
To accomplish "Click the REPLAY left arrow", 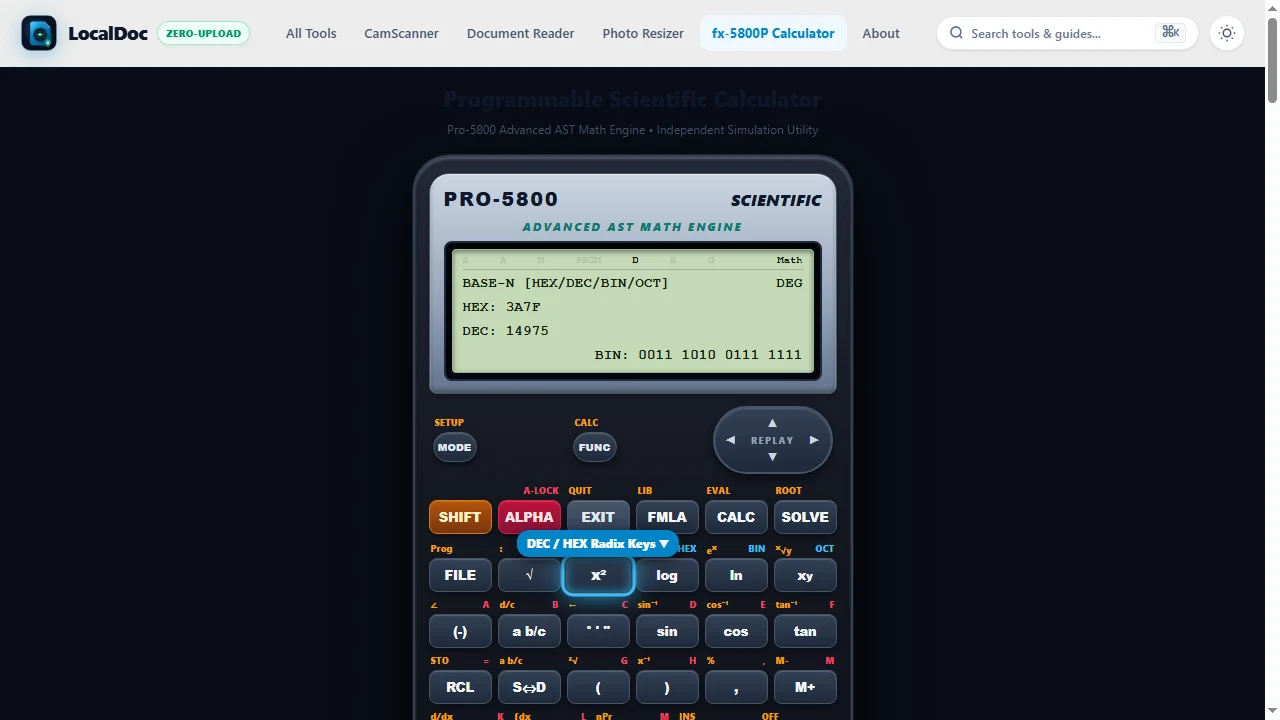I will coord(730,440).
